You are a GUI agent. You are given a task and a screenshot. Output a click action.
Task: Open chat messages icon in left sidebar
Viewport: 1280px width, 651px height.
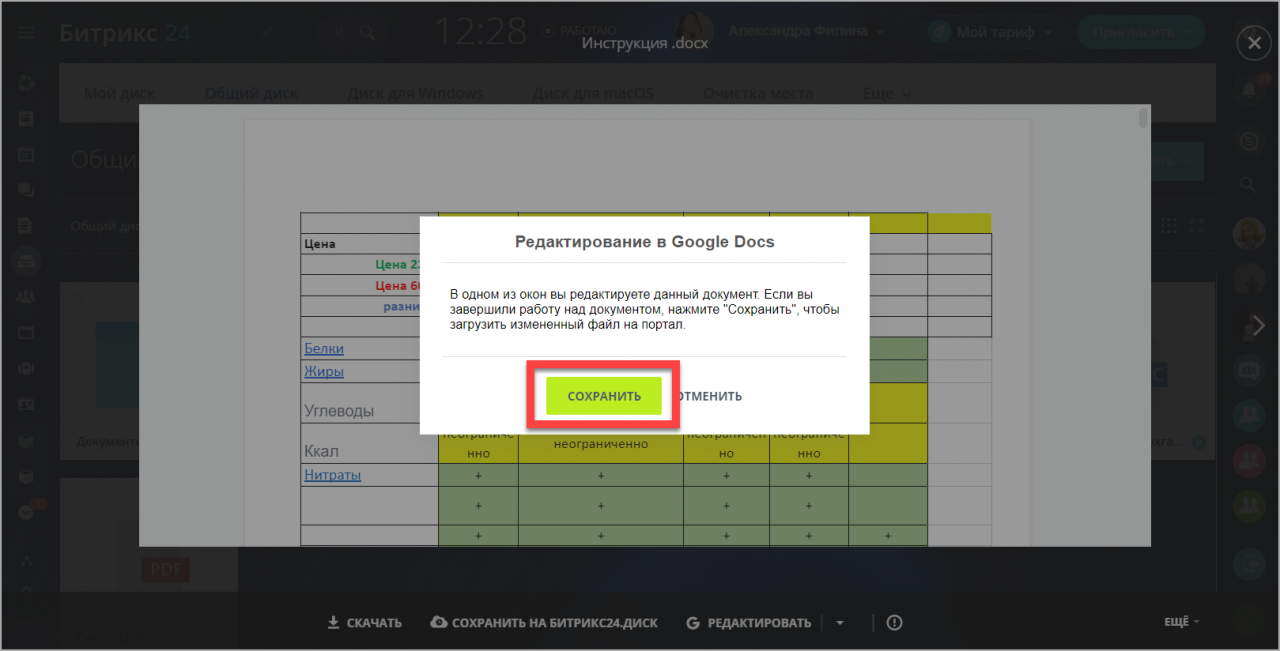click(26, 190)
